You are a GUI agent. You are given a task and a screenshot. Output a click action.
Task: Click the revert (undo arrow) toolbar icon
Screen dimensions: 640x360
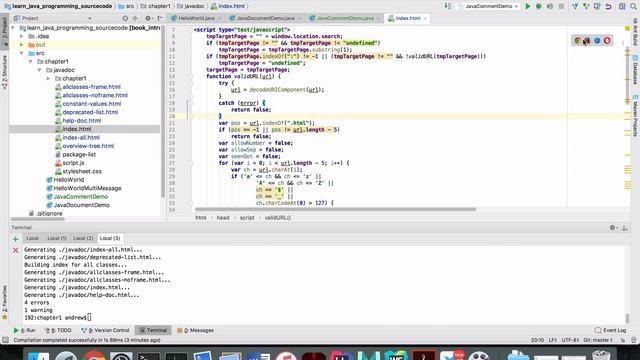point(609,6)
